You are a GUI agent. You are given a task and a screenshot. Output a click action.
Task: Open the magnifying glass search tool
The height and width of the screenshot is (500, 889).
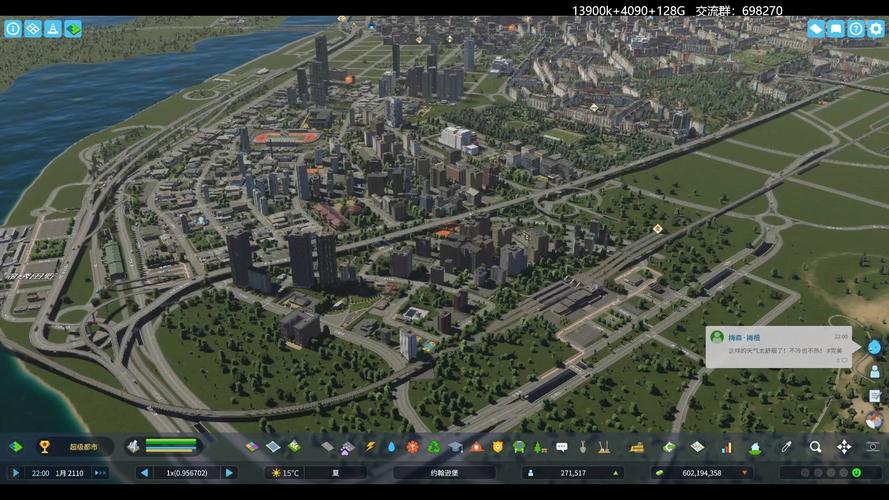tap(815, 447)
